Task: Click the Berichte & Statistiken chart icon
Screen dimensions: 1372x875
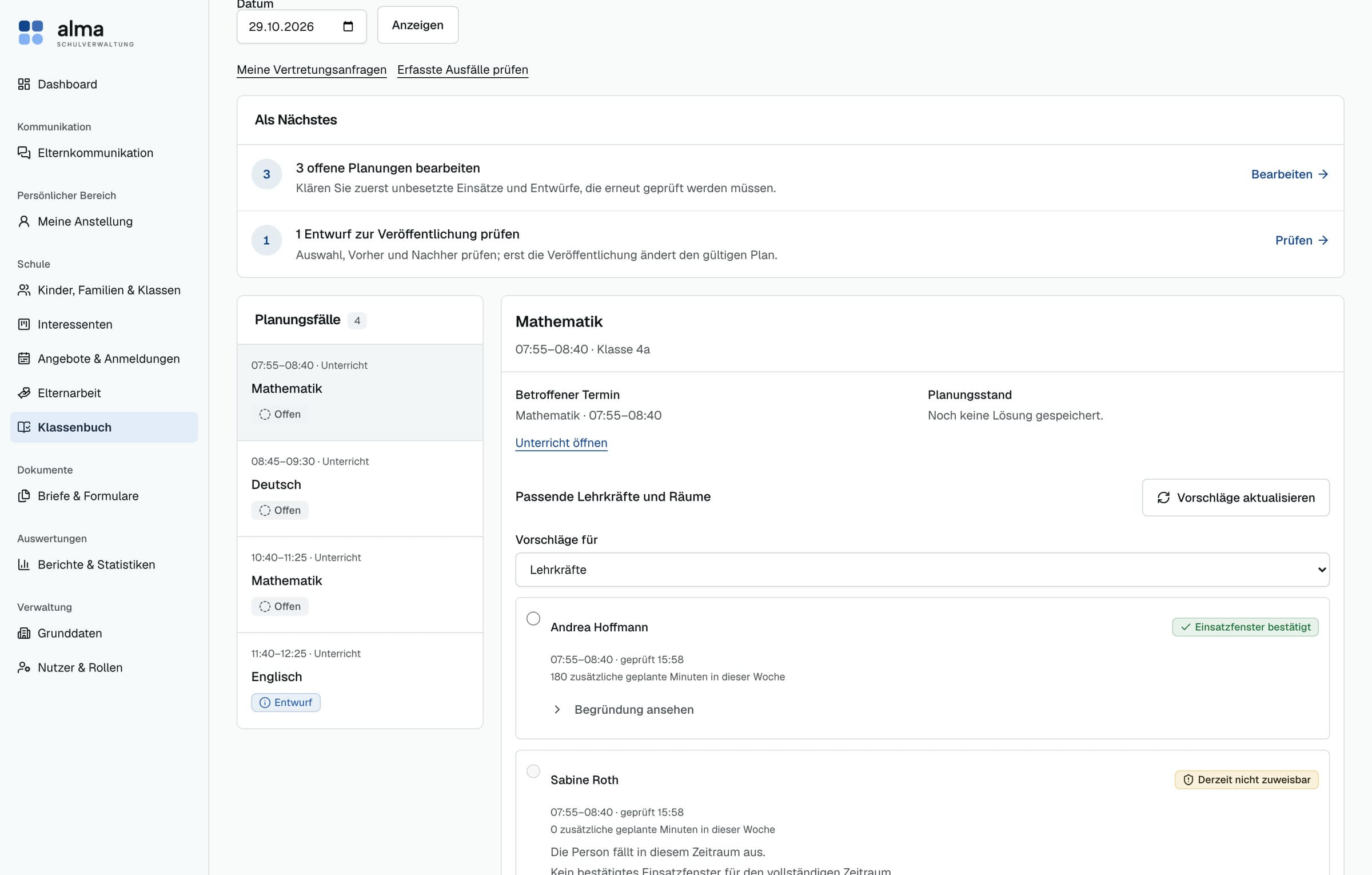Action: (24, 564)
